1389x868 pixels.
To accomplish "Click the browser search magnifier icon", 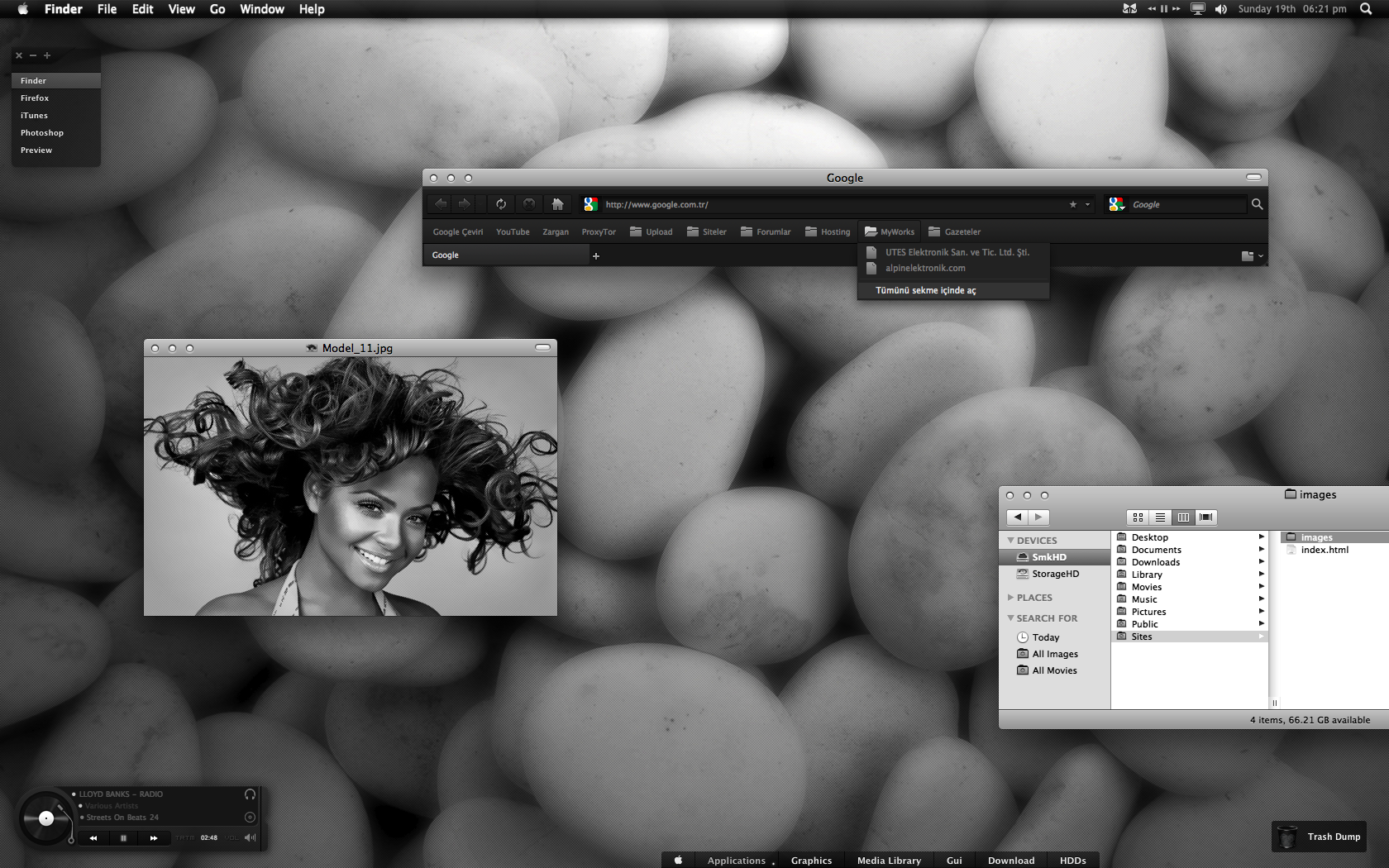I will (1257, 204).
